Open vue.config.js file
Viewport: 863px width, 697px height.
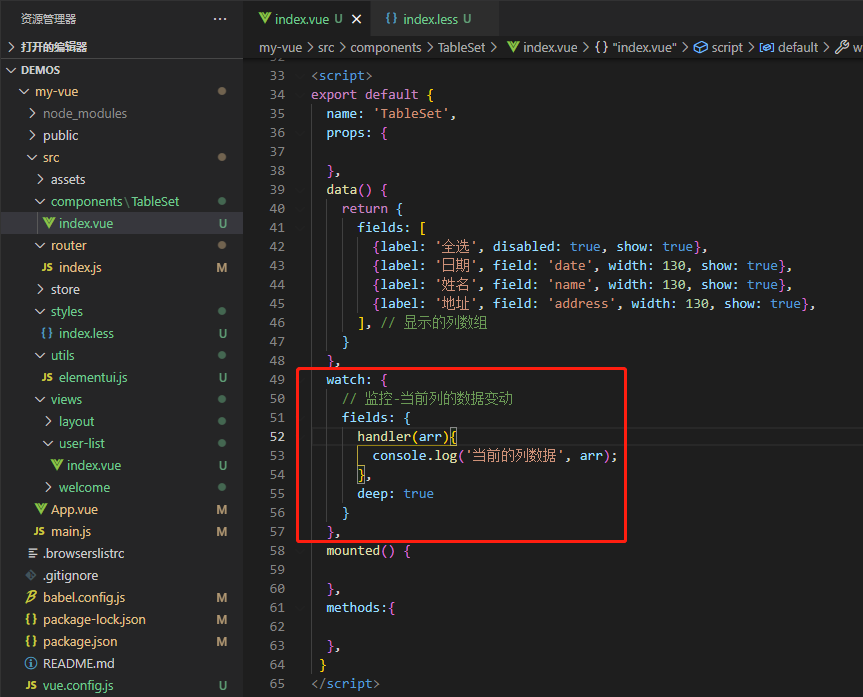pos(122,686)
